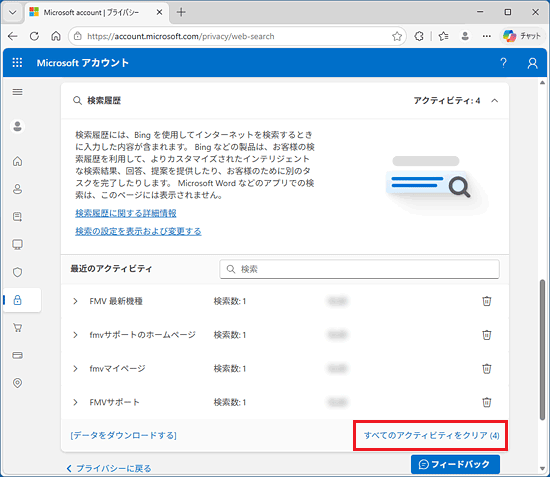
Task: Delete the 'FMVサポート' search entry
Action: [x=487, y=402]
